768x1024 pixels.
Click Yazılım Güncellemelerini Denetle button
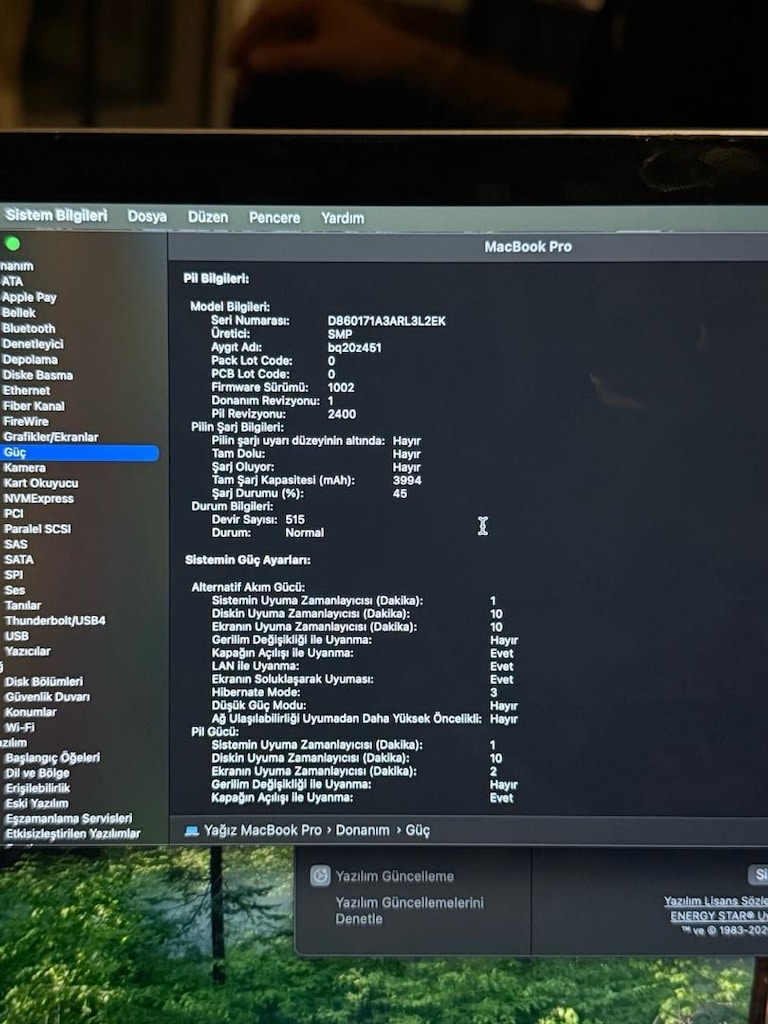click(x=409, y=910)
